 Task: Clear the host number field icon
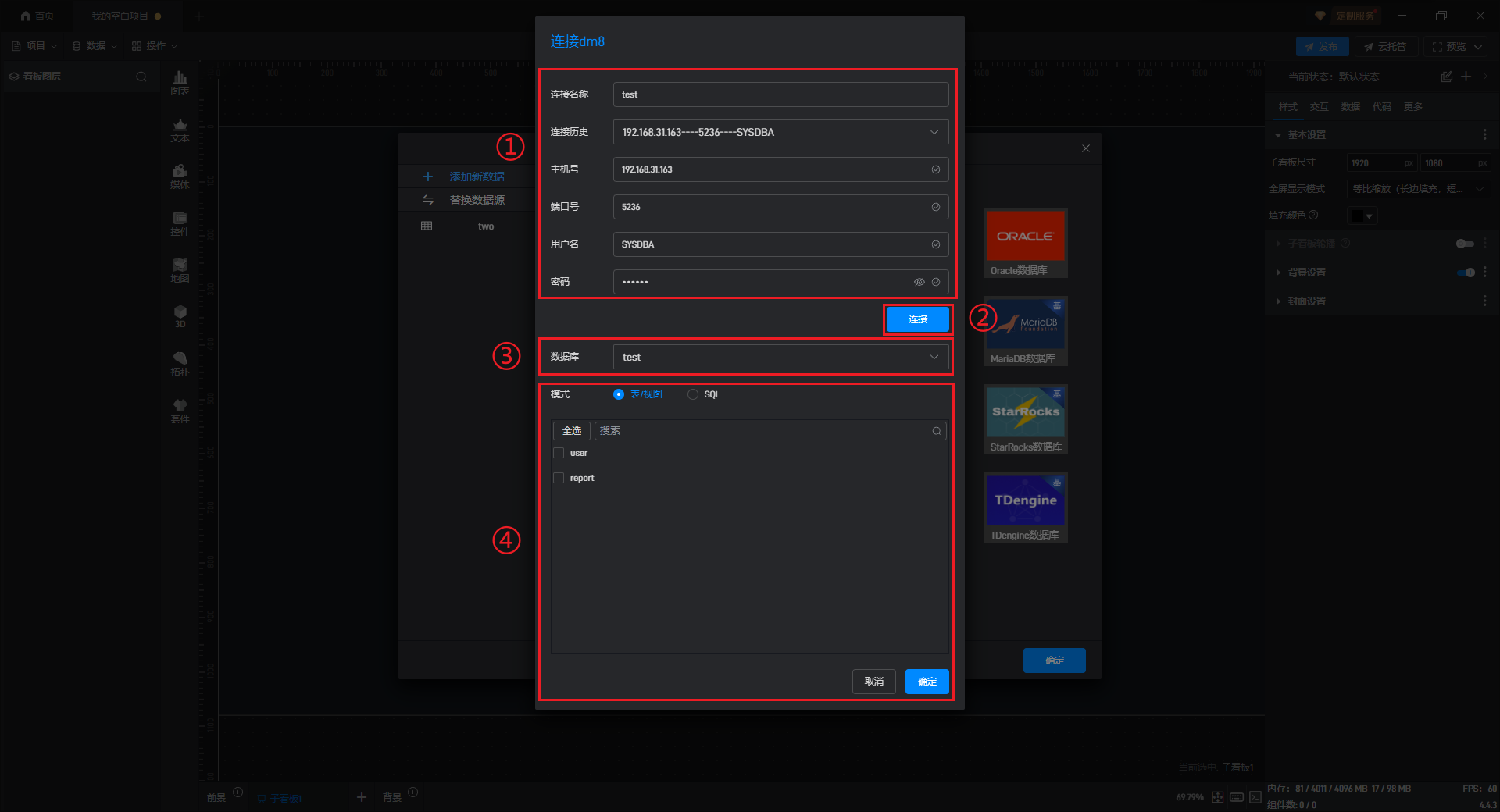pyautogui.click(x=935, y=169)
